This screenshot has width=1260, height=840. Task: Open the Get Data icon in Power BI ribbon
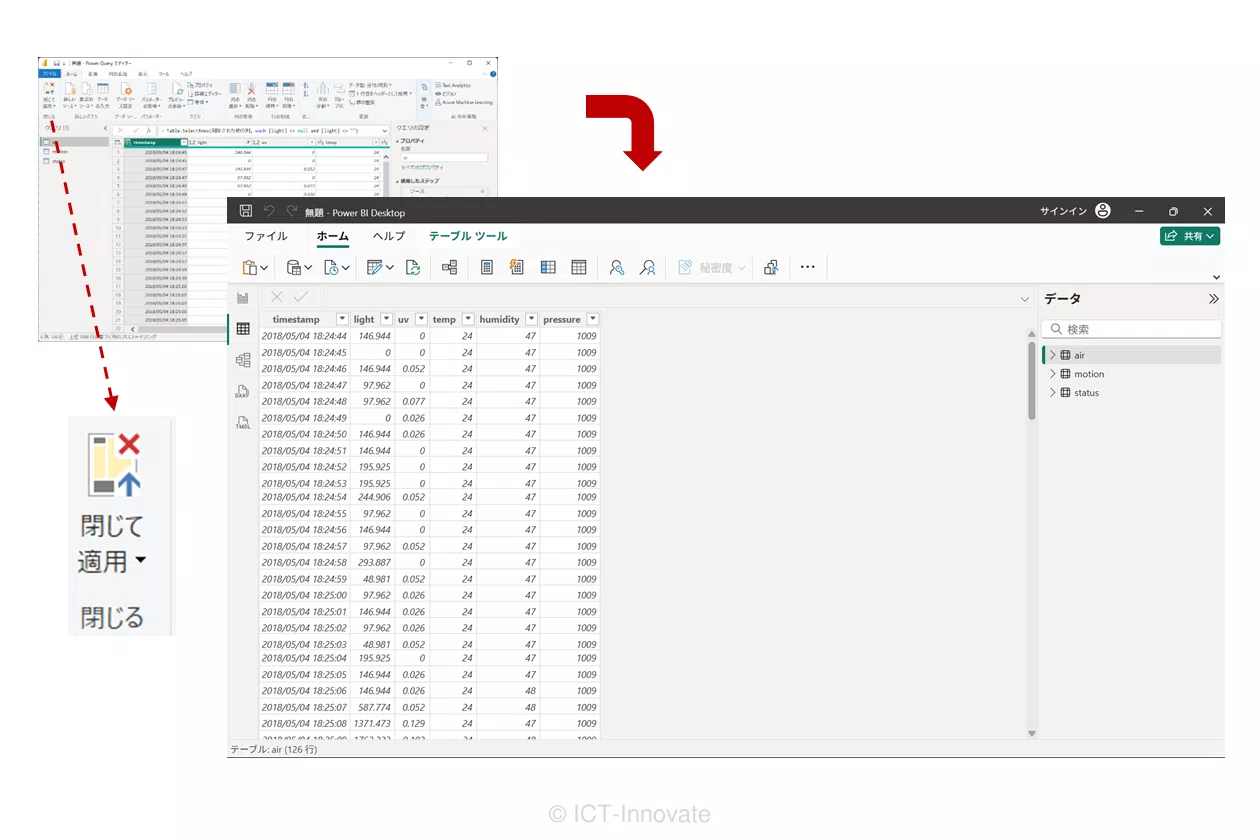point(294,267)
